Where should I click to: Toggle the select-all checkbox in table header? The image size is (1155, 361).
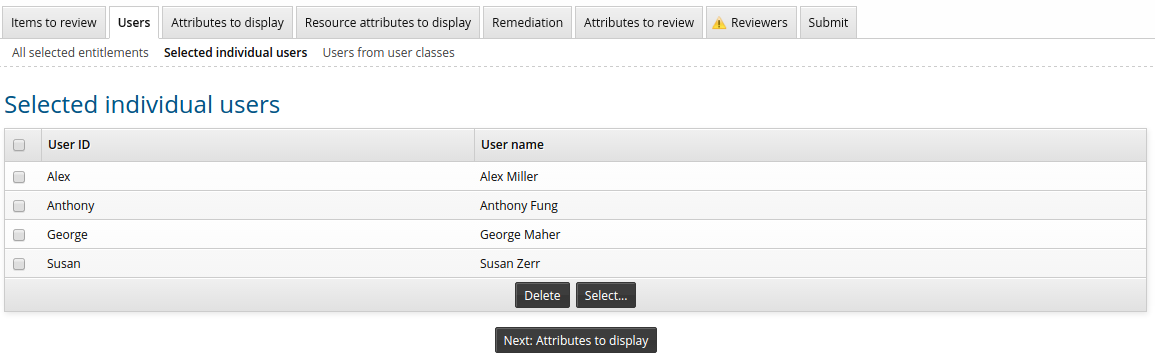pos(19,145)
